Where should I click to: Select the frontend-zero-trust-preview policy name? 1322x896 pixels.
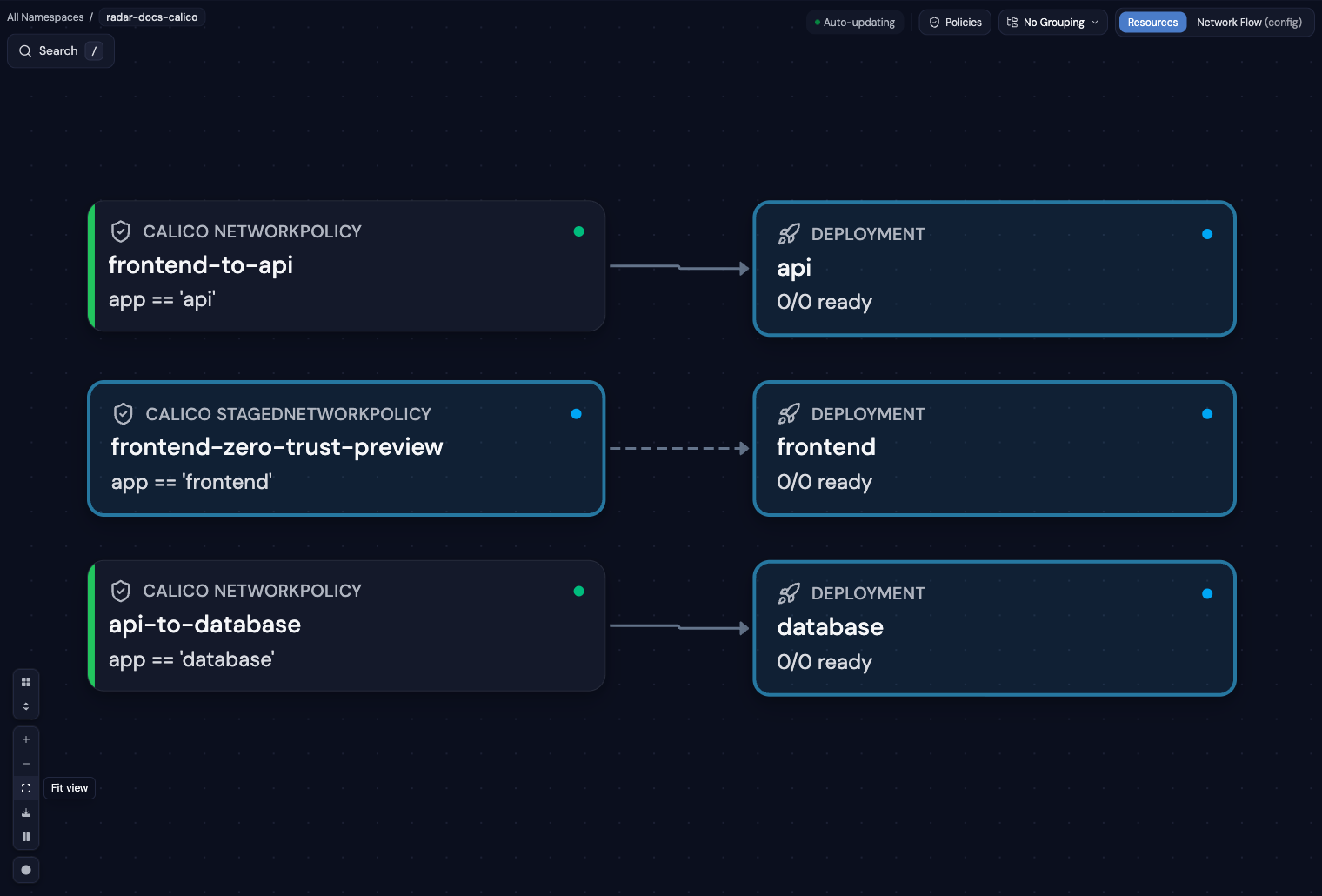pos(277,447)
